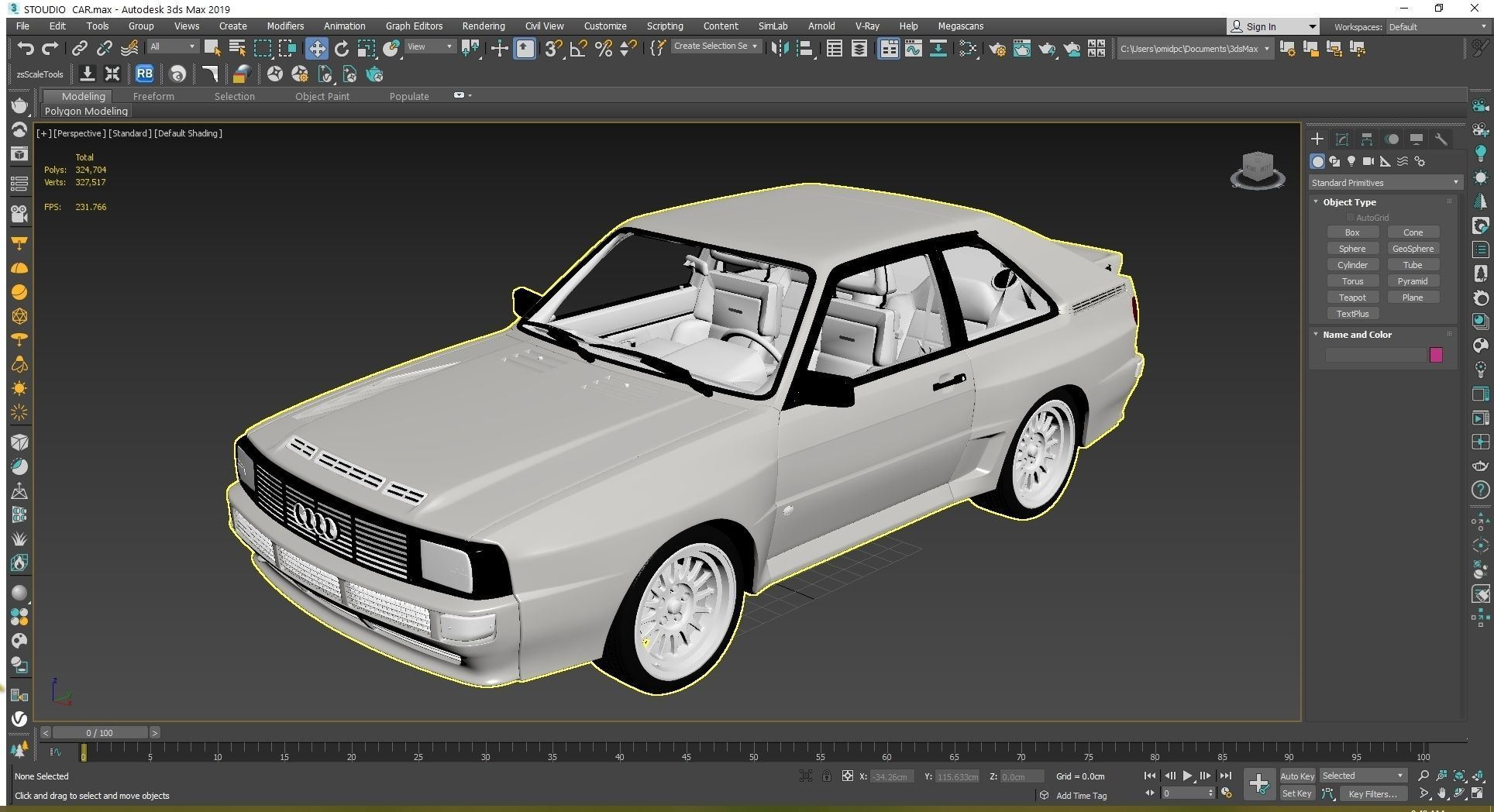Open Create Selection Set dropdown
Screen dimensions: 1494x812
coord(715,46)
